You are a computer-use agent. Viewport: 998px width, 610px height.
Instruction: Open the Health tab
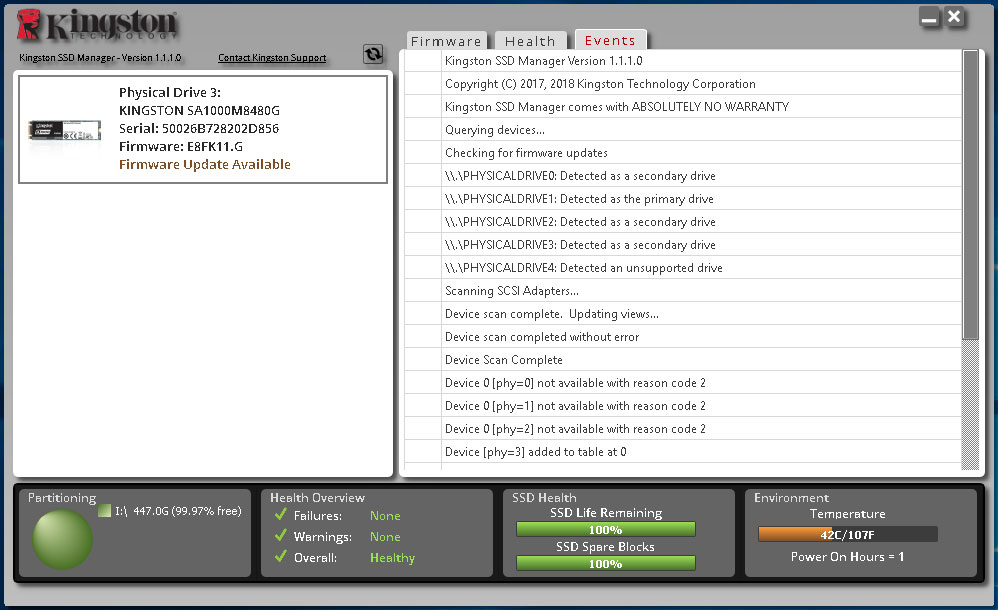coord(530,41)
